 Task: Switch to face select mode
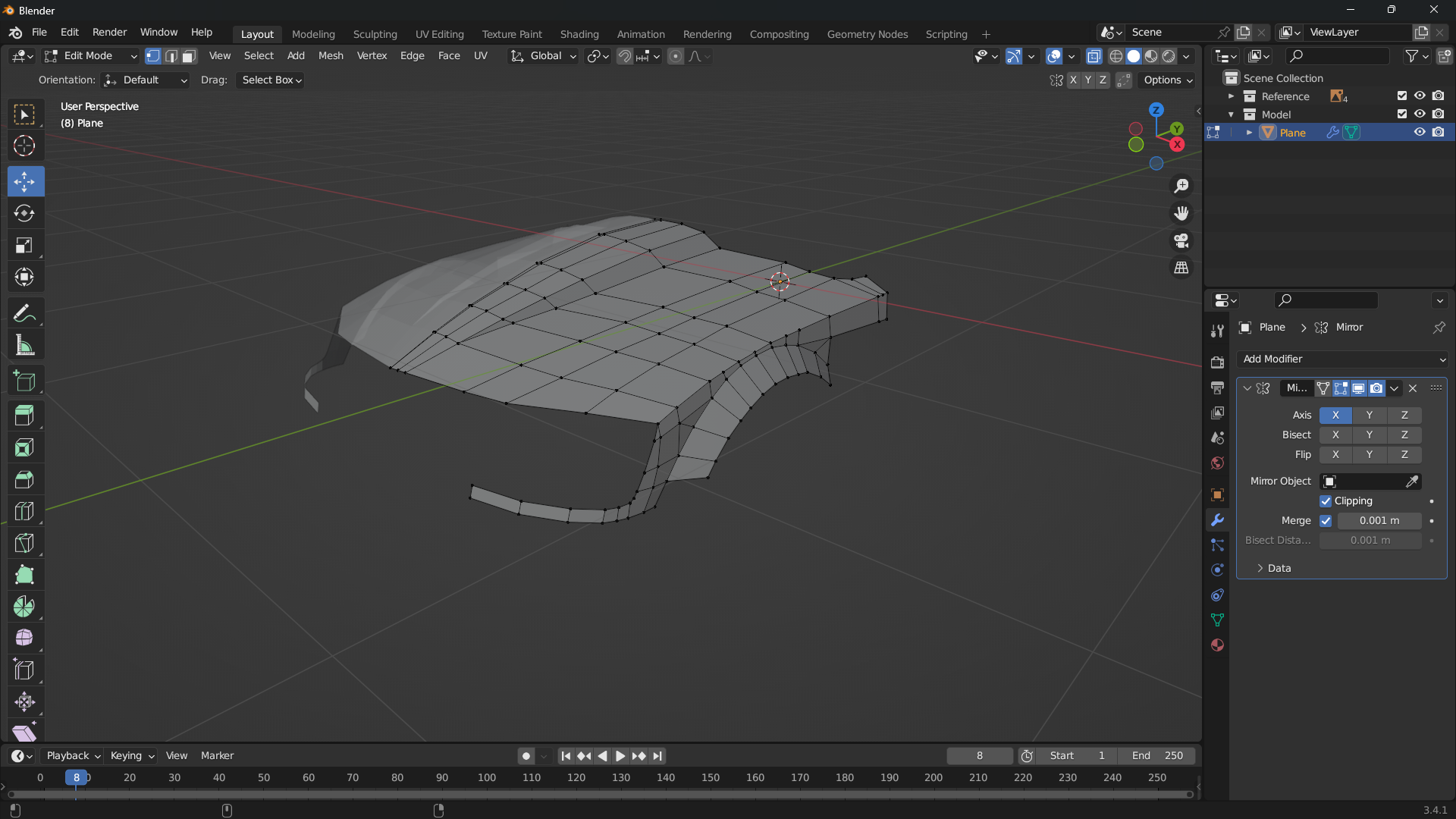[190, 56]
